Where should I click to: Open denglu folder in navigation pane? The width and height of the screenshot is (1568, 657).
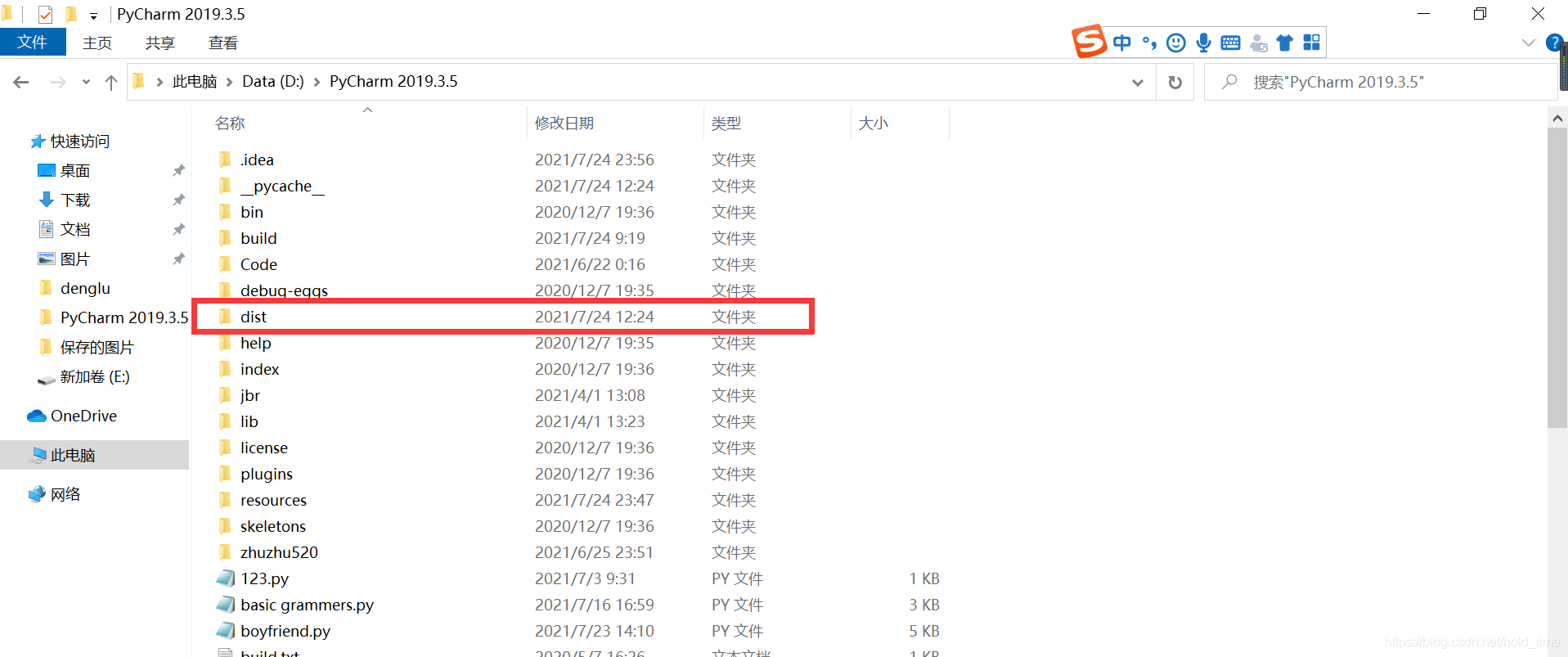click(x=85, y=289)
